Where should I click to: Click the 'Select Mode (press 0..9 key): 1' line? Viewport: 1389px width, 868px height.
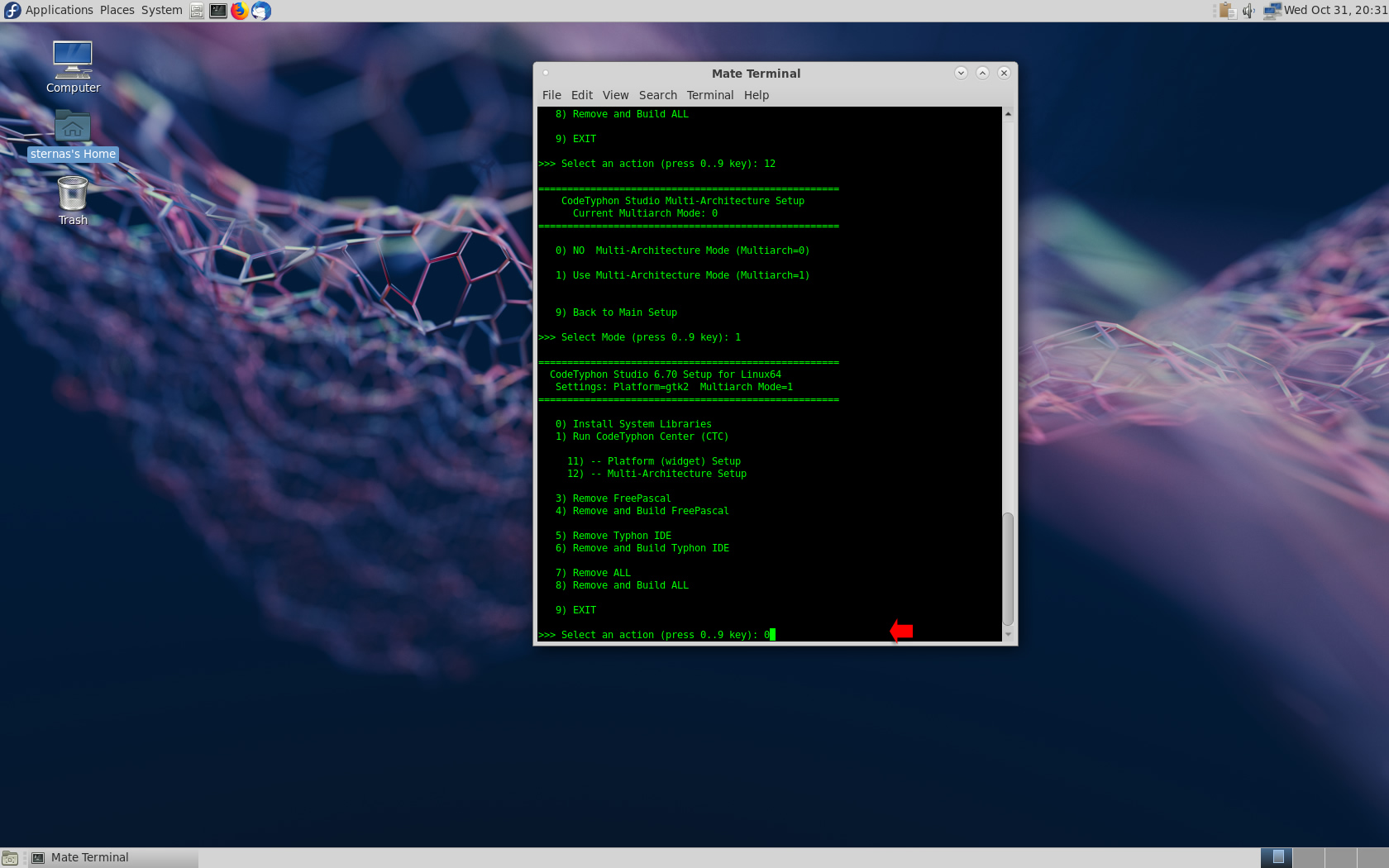pyautogui.click(x=639, y=337)
